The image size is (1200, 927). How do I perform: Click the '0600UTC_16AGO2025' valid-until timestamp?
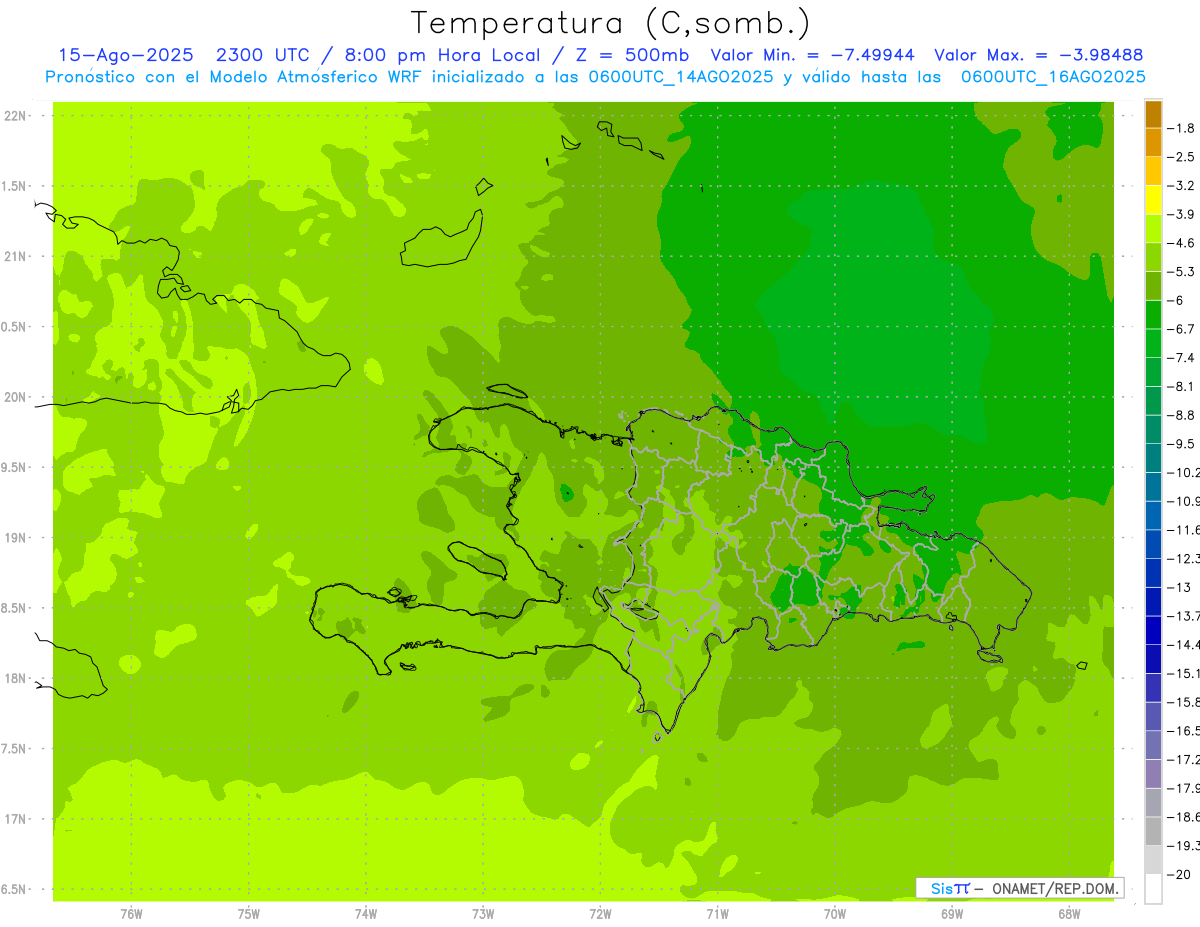(x=1053, y=78)
